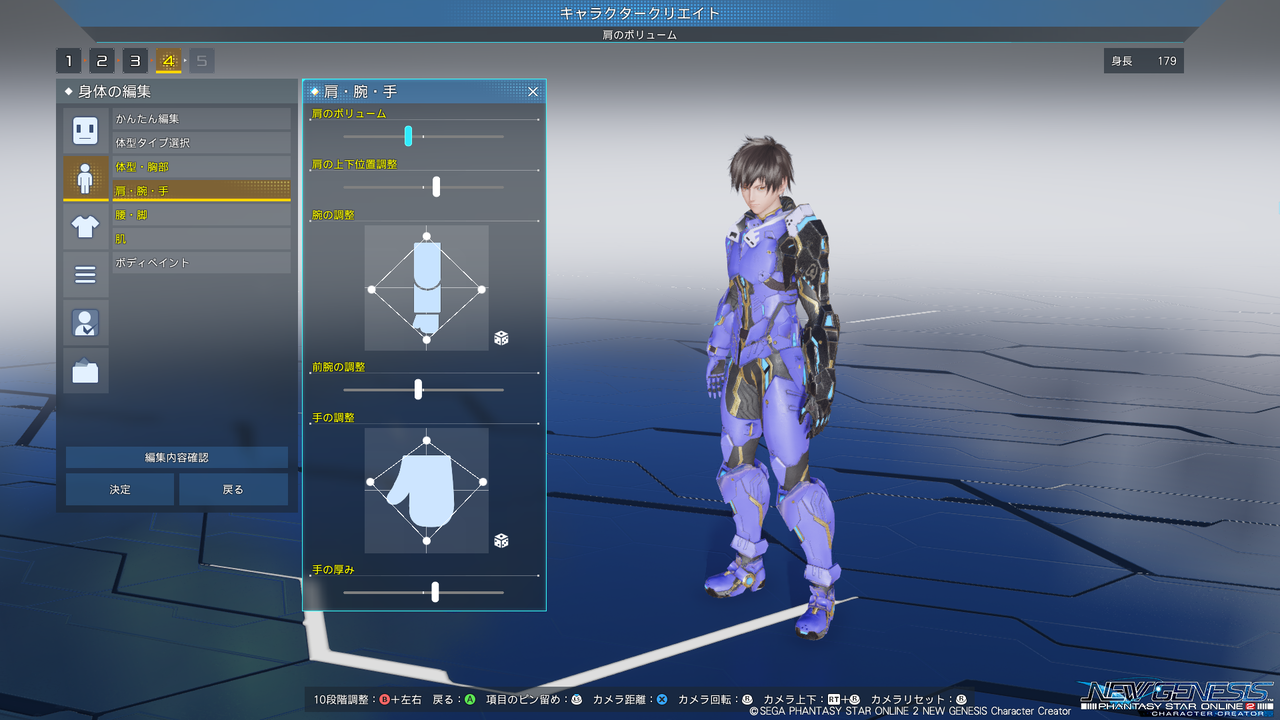Open かんたん編集 menu entry
Viewport: 1280px width, 720px height.
(202, 119)
